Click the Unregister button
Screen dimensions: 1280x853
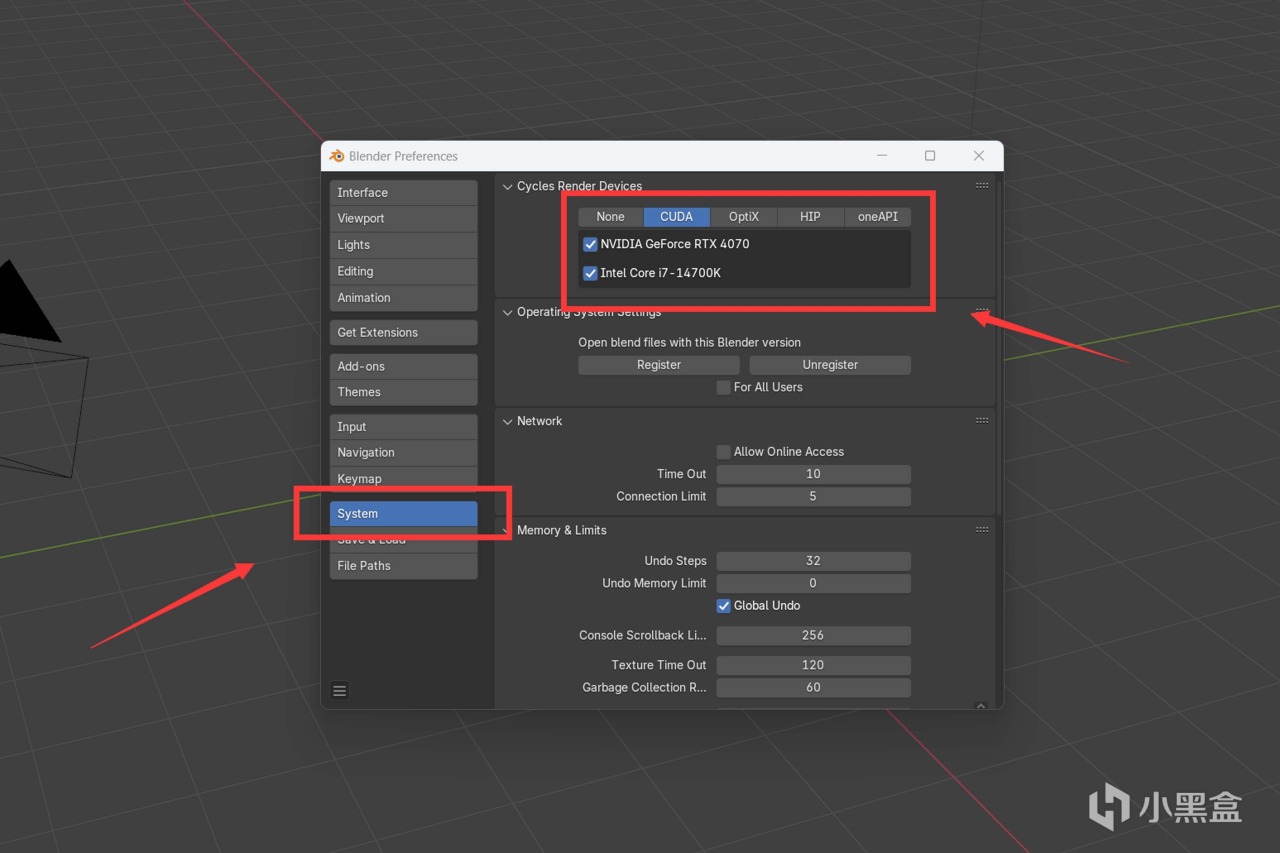[830, 365]
